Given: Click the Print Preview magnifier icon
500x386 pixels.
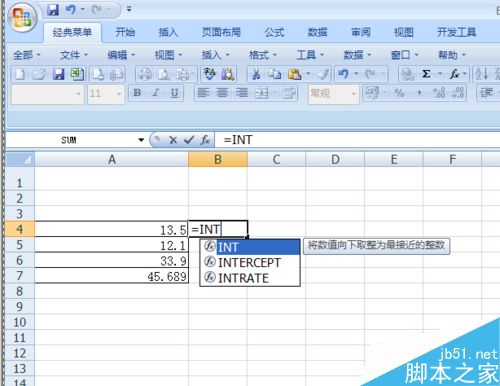Looking at the screenshot, I should point(164,74).
